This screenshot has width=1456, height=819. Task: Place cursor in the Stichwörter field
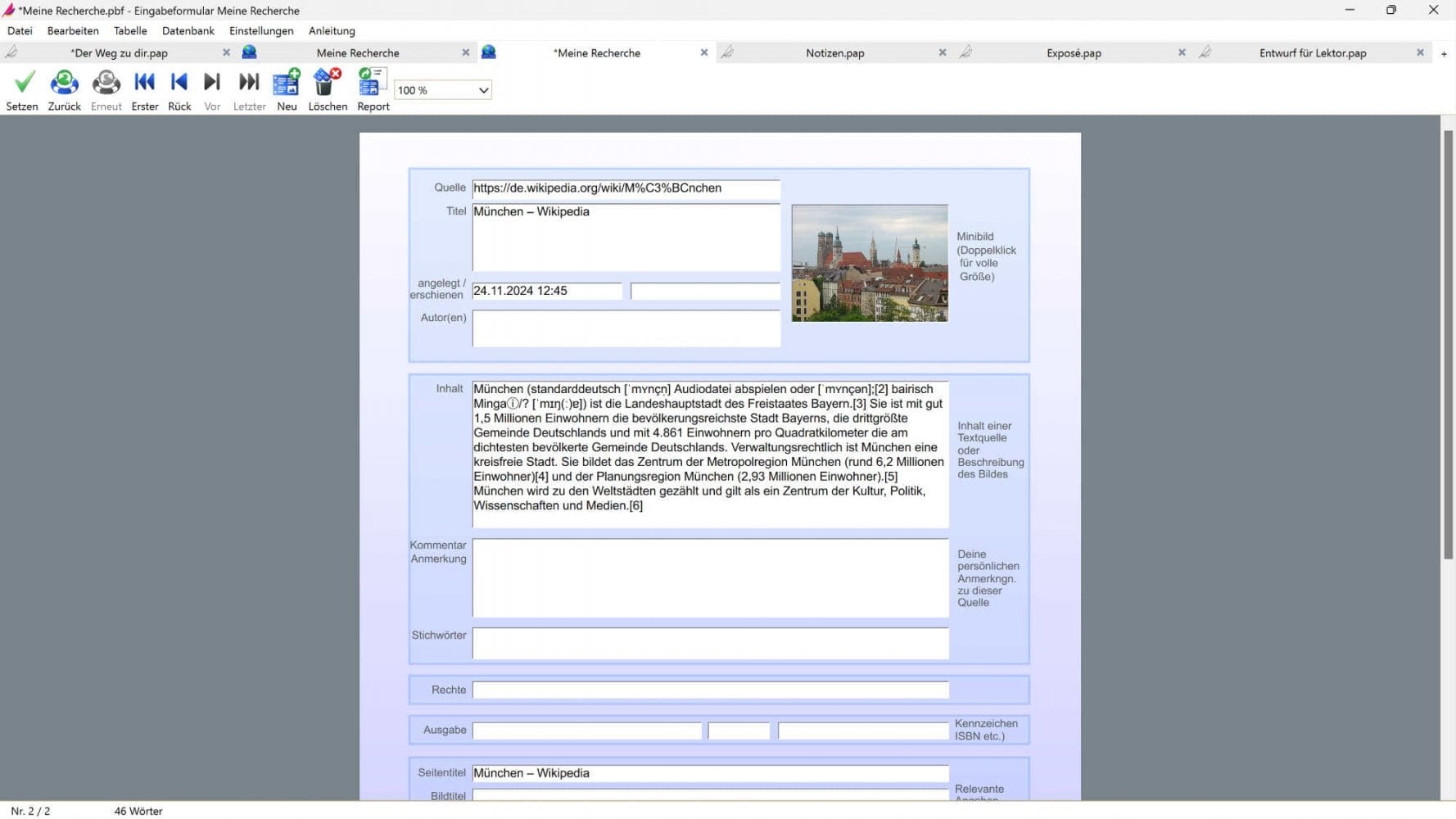pyautogui.click(x=709, y=644)
